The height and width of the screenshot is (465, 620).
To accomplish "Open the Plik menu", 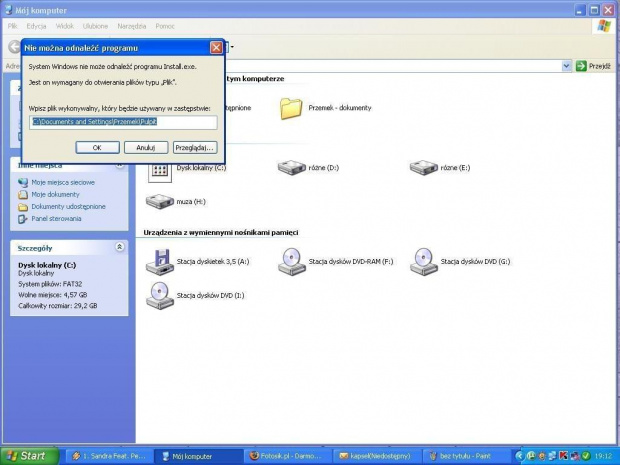I will (x=13, y=26).
